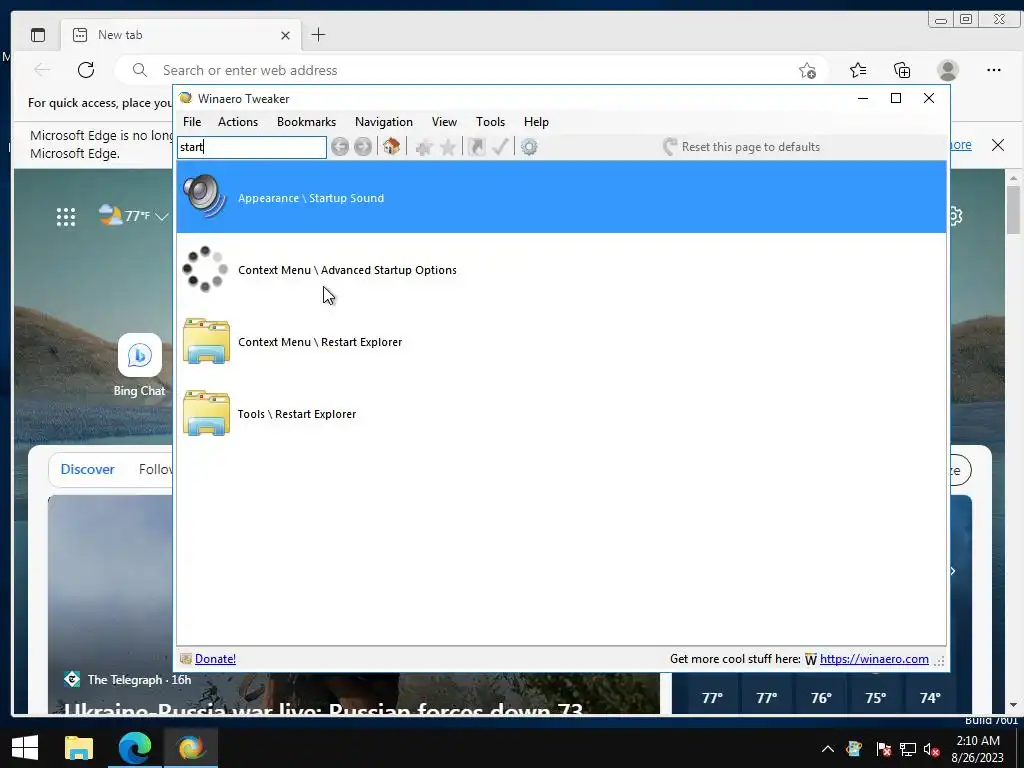Click the muted volume tray icon
Viewport: 1024px width, 768px height.
click(932, 749)
